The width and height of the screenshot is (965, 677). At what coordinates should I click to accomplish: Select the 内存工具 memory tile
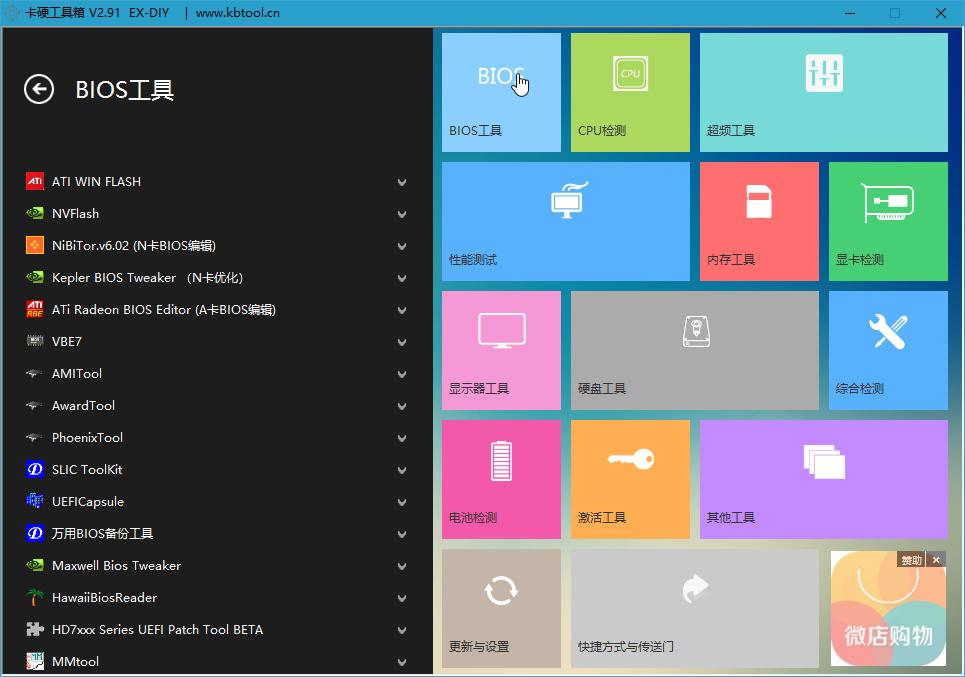pos(758,221)
